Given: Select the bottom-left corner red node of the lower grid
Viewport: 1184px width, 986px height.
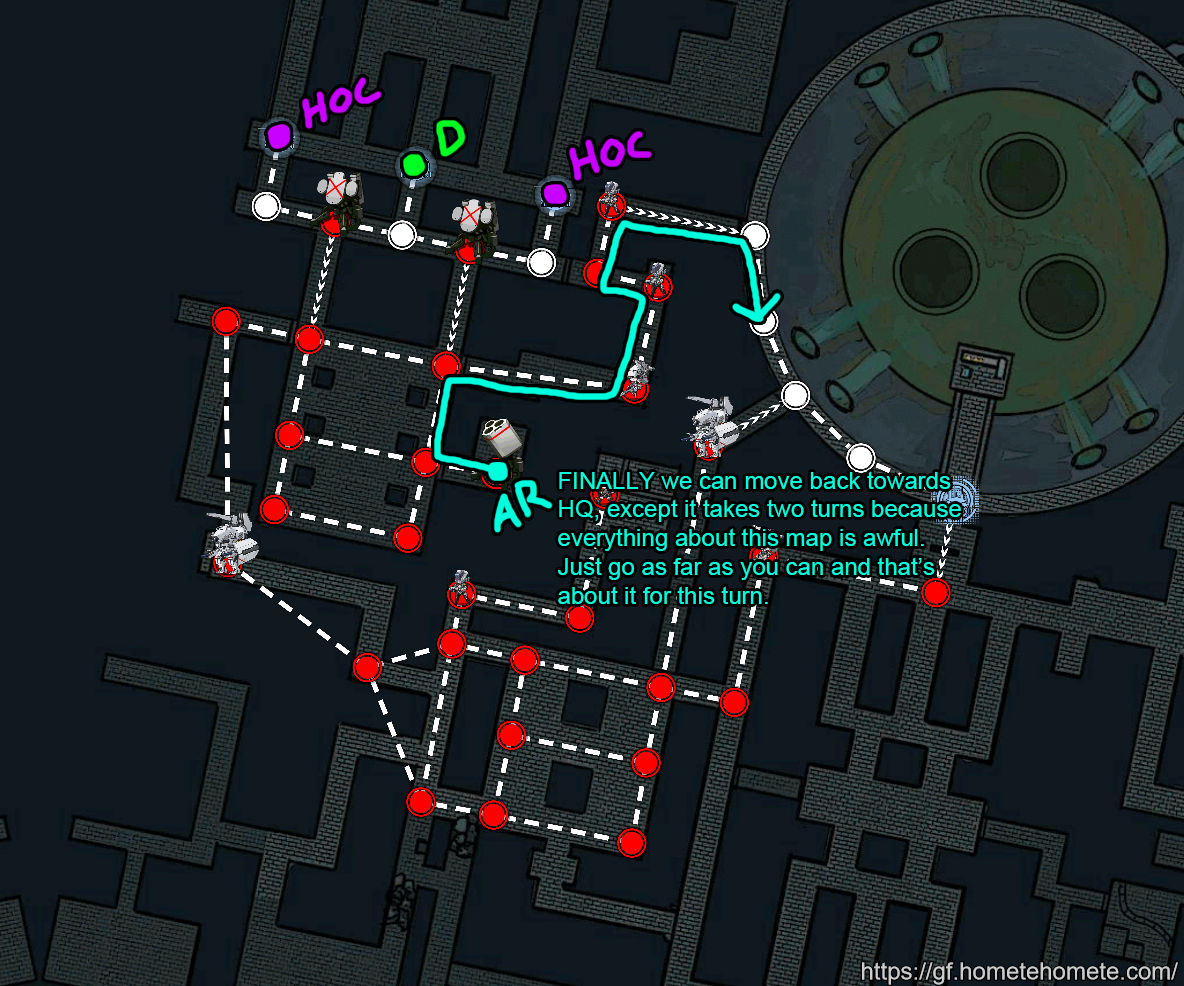Looking at the screenshot, I should click(x=421, y=802).
